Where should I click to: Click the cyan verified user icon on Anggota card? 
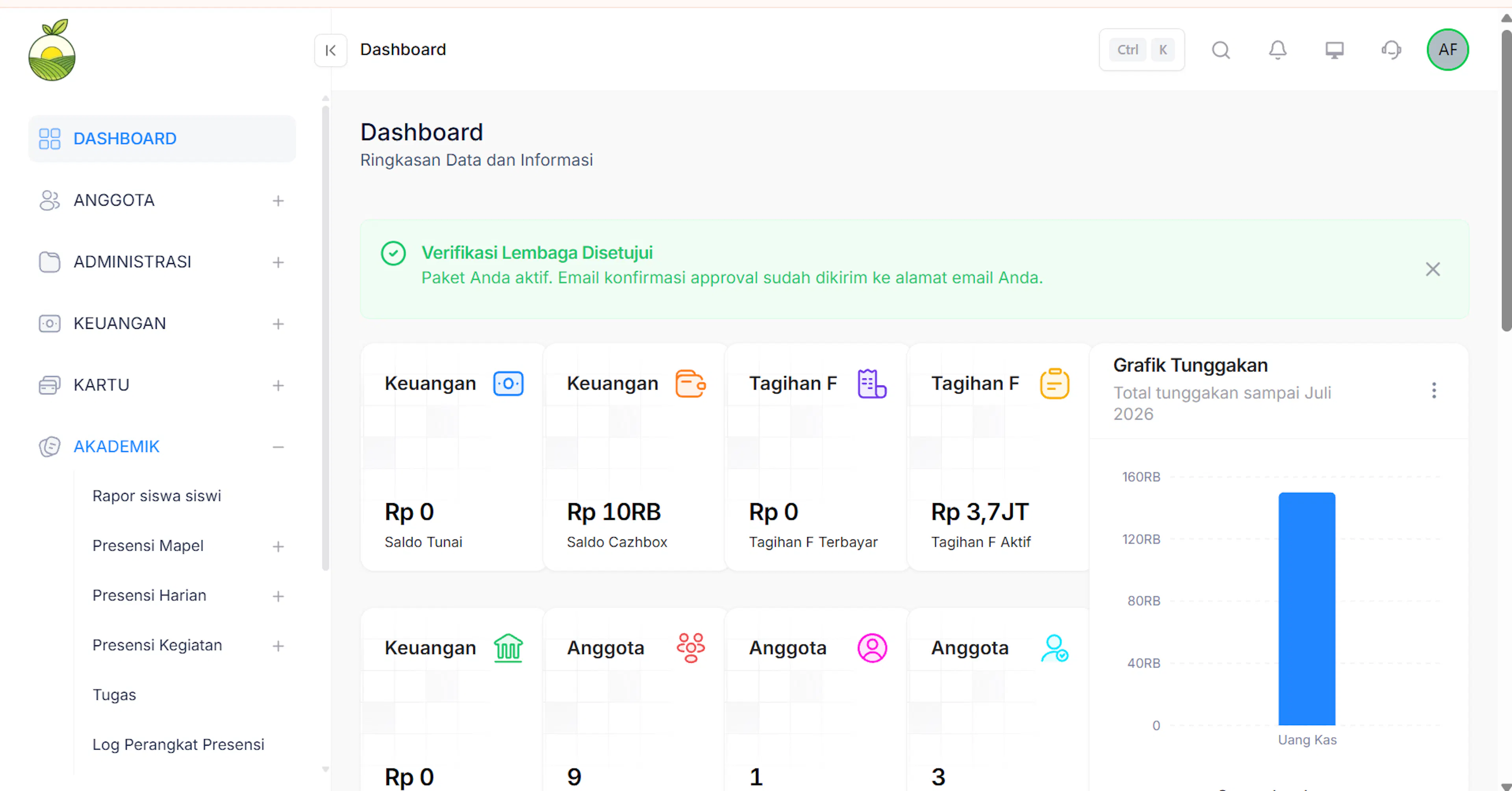(1054, 648)
